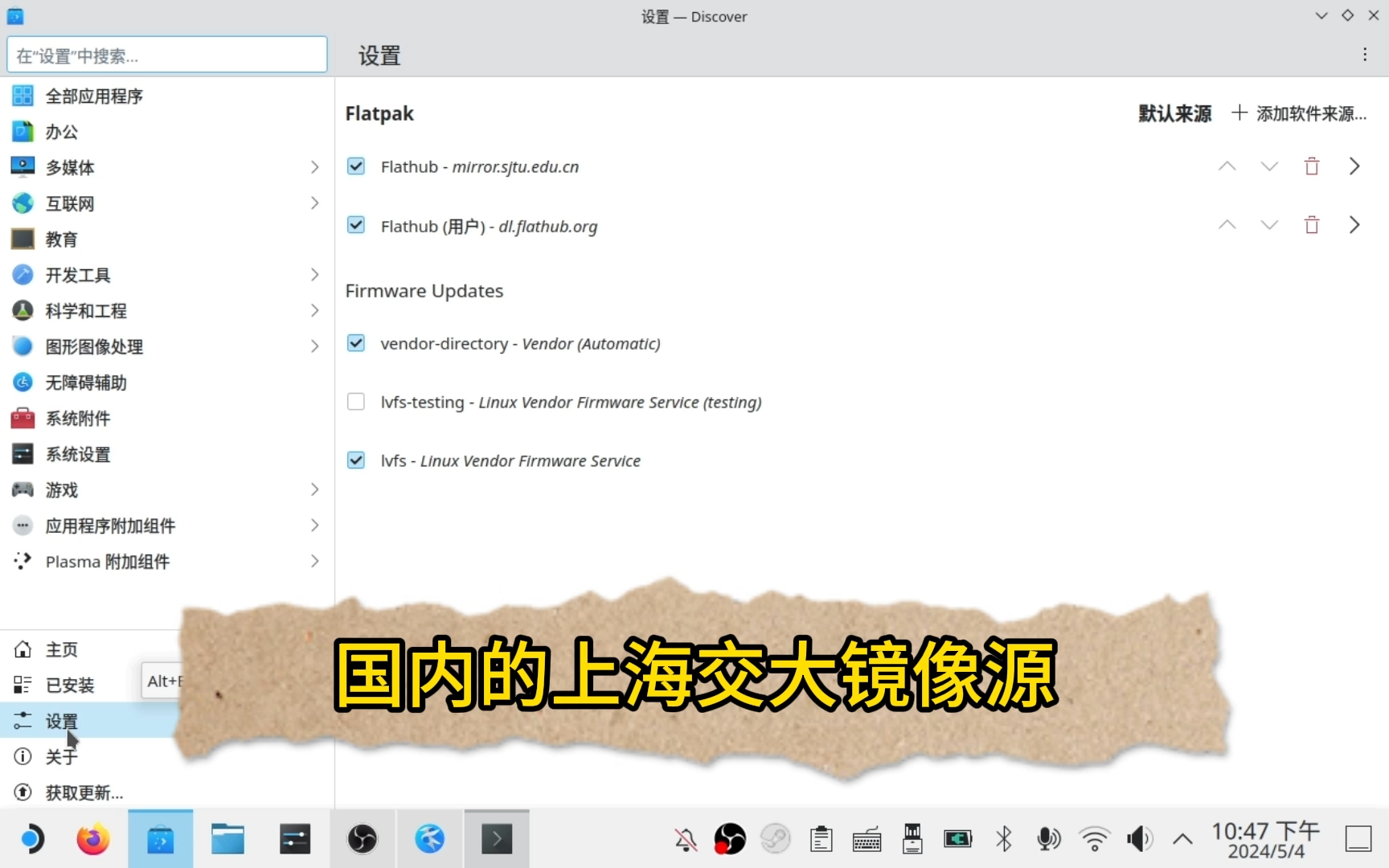Open the Wi-Fi network tray icon
This screenshot has width=1389, height=868.
[1094, 839]
